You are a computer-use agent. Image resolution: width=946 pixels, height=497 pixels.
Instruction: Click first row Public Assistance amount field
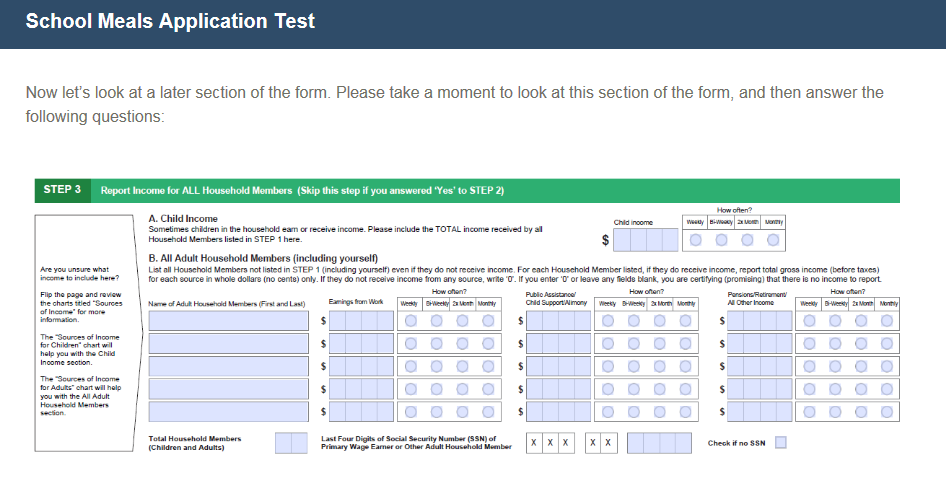[559, 321]
